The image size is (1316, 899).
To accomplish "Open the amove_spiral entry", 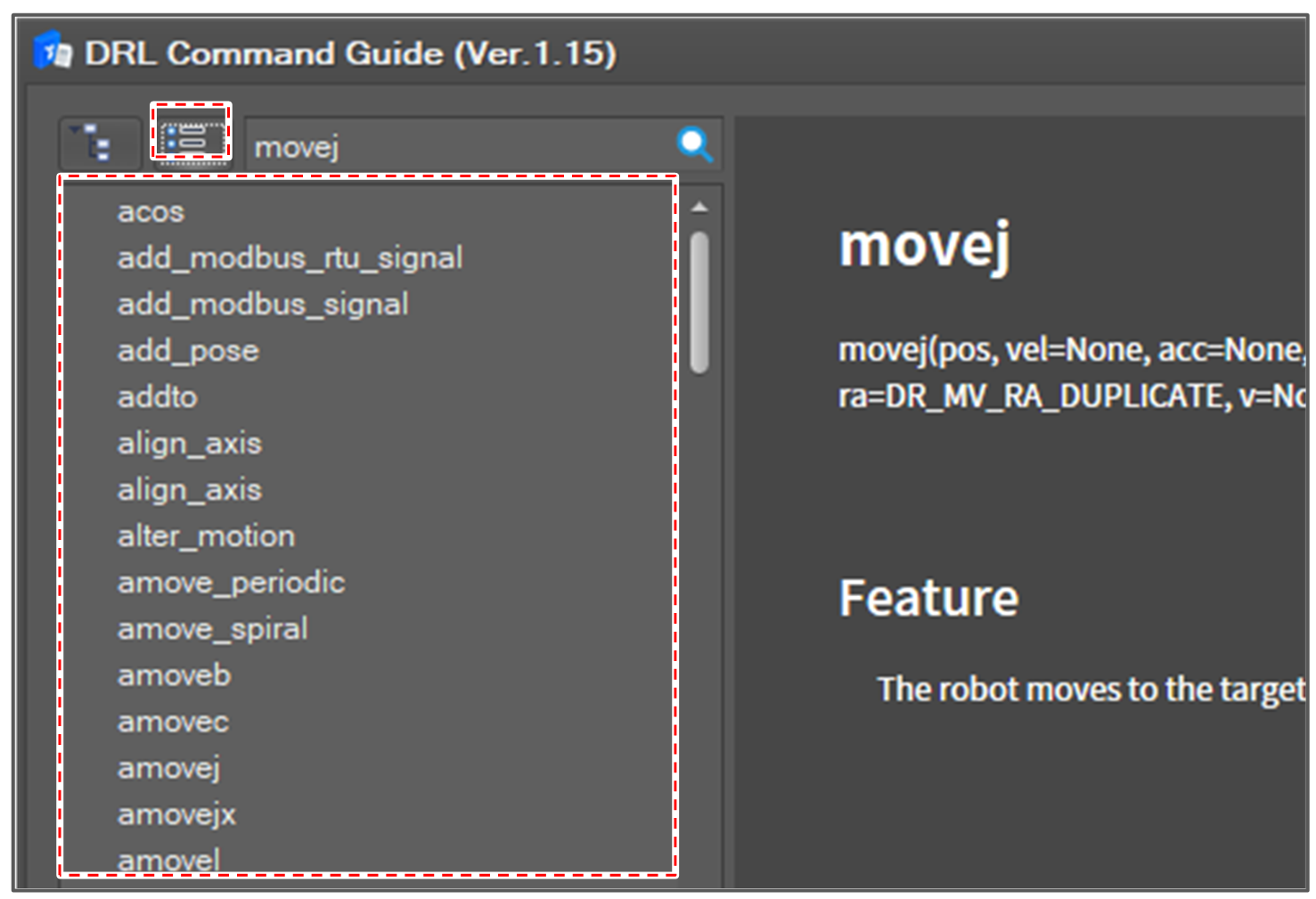I will [212, 629].
